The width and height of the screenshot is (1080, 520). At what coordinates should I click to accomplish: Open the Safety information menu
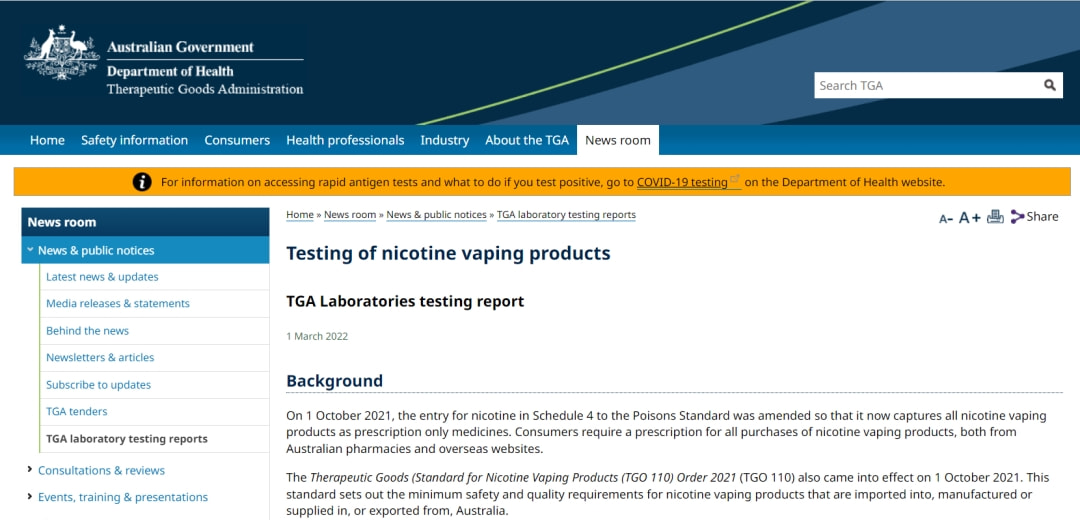click(134, 140)
